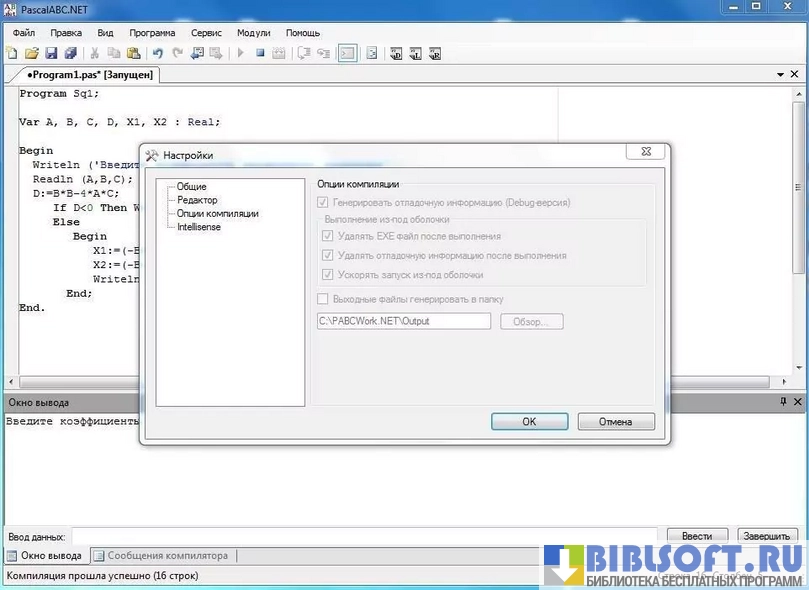809x590 pixels.
Task: Open the document tab list dropdown arrow
Action: tap(781, 75)
